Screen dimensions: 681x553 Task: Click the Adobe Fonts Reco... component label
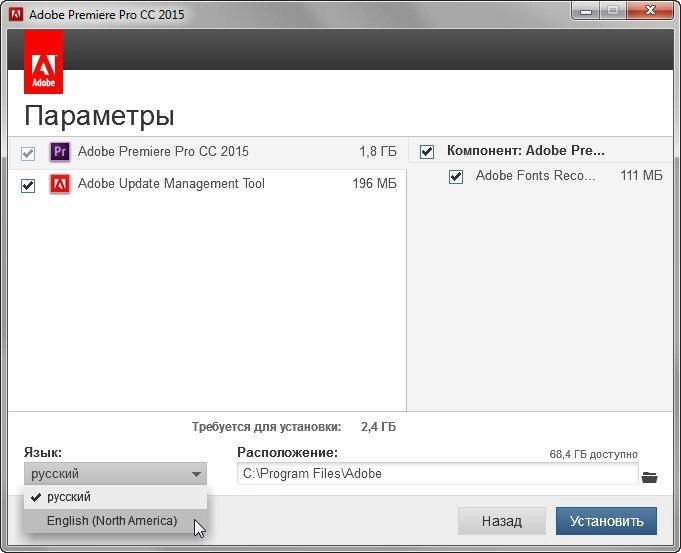pyautogui.click(x=536, y=176)
